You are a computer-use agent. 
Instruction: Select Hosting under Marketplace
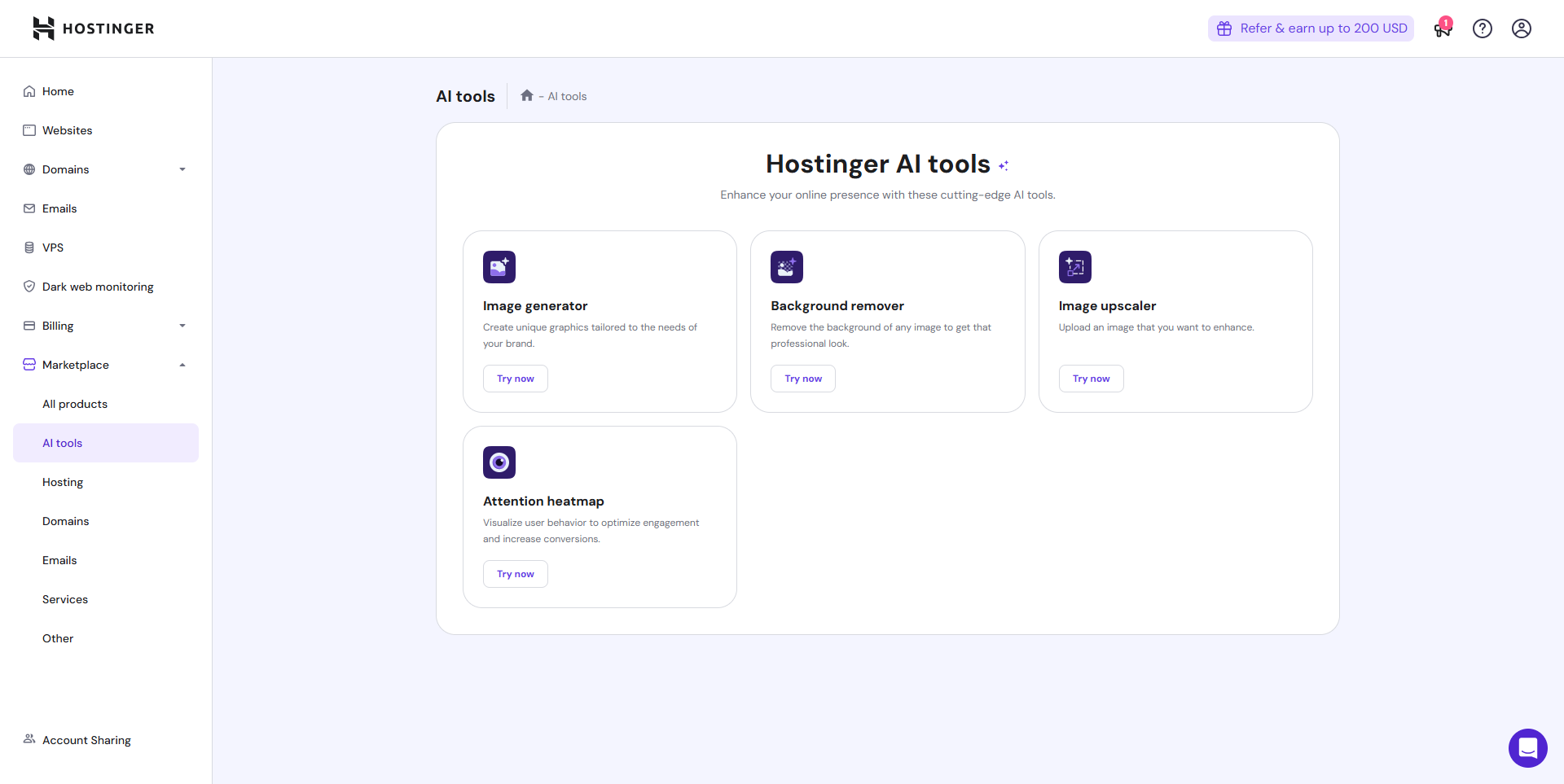(x=106, y=482)
